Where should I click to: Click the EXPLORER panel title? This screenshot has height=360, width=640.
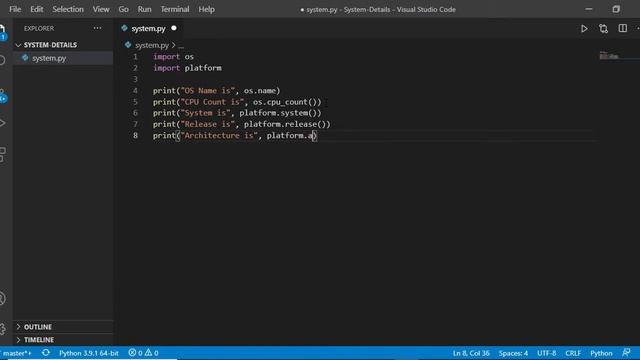(x=39, y=28)
